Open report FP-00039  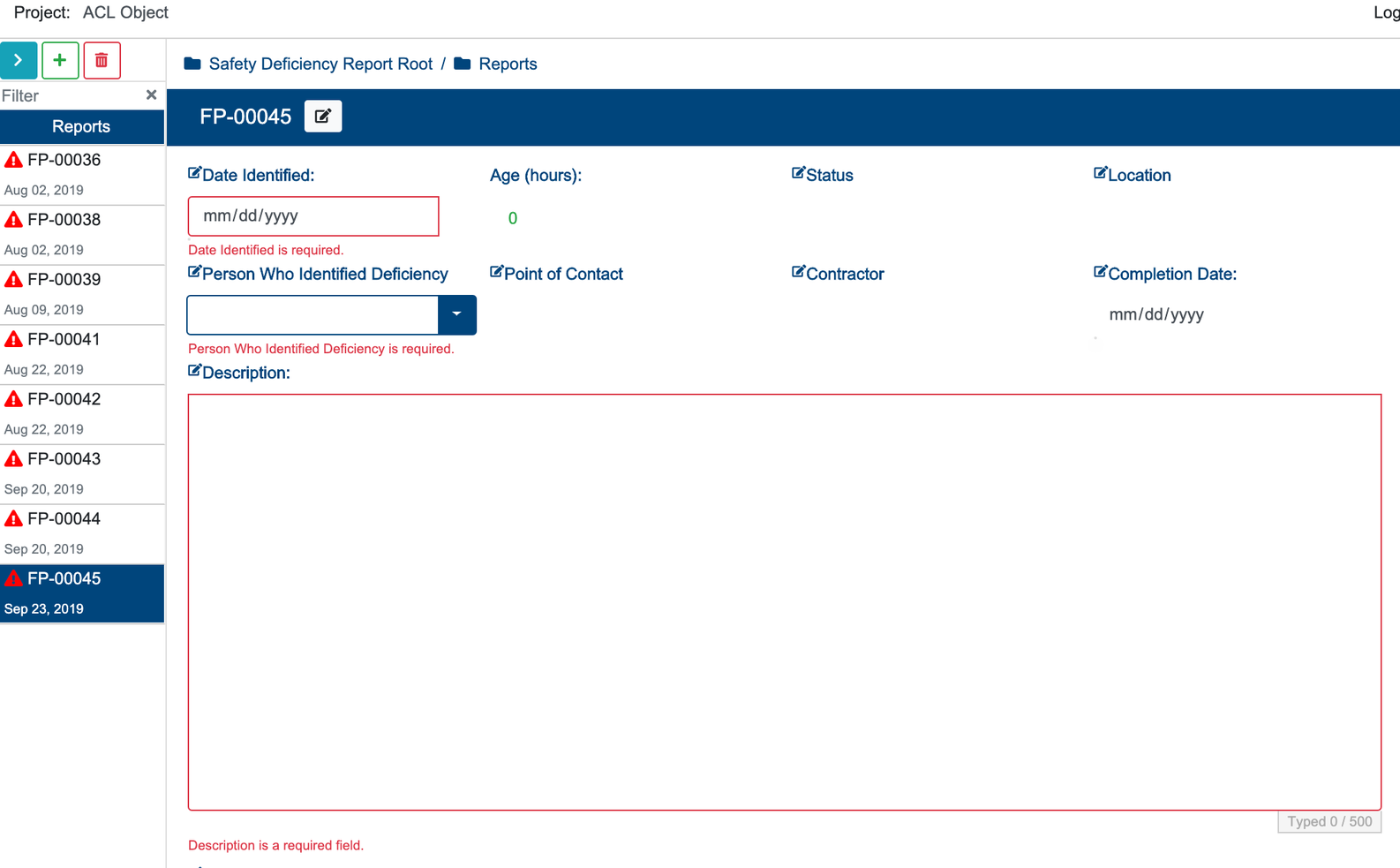[82, 295]
